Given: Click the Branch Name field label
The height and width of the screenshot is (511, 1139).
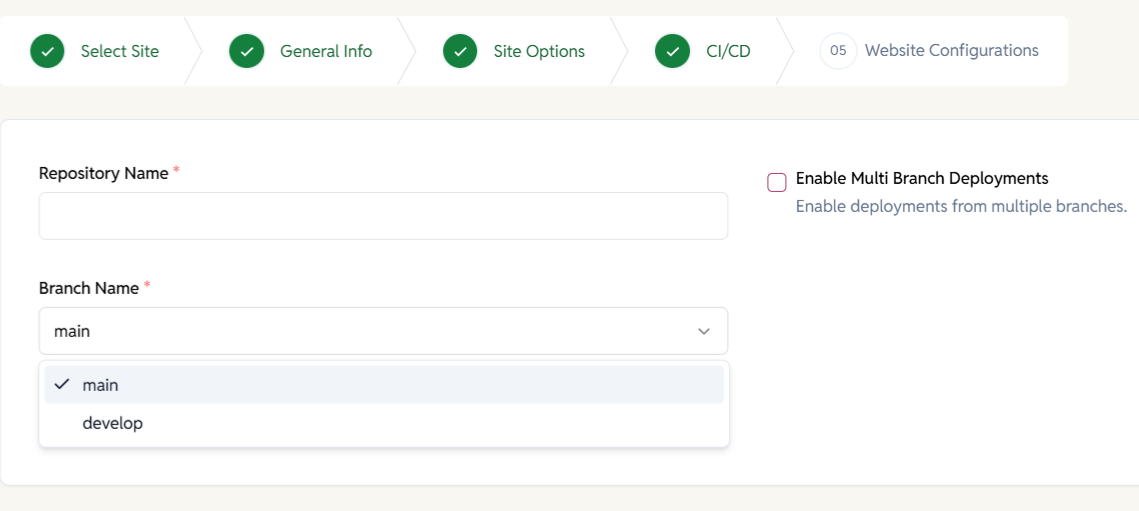Looking at the screenshot, I should [89, 288].
